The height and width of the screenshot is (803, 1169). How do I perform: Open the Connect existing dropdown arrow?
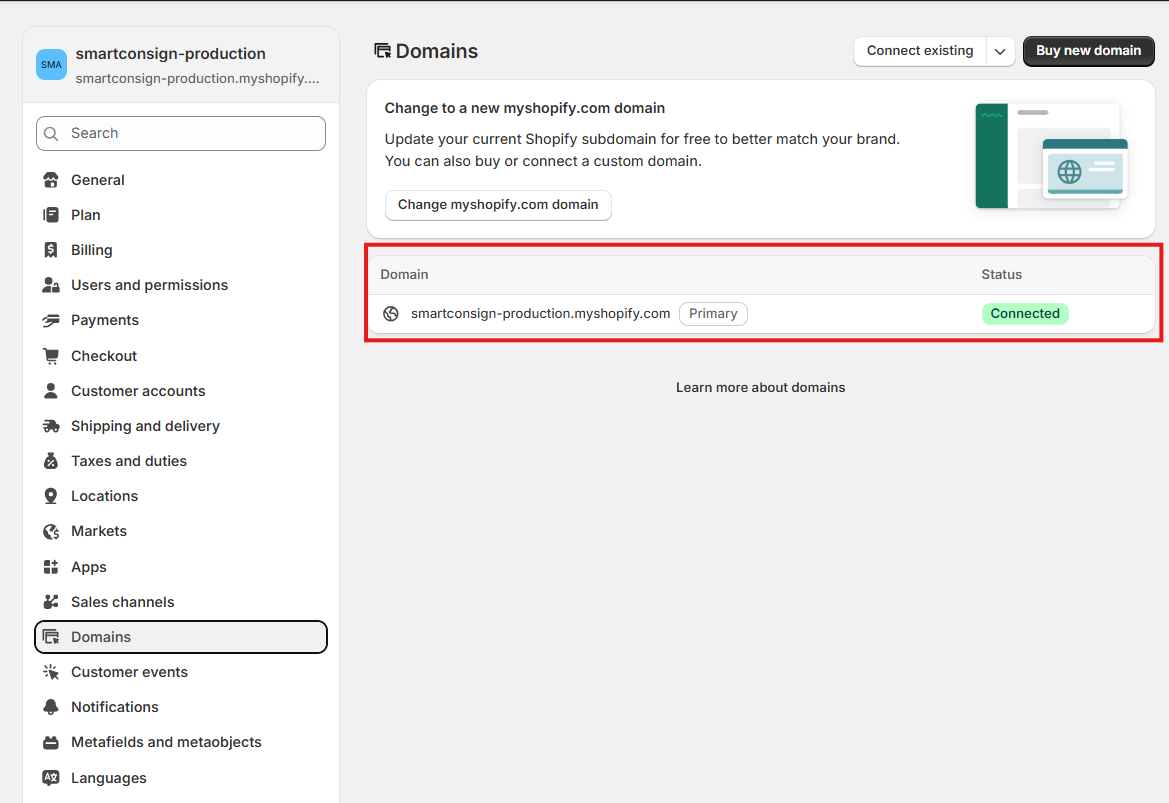(1000, 51)
